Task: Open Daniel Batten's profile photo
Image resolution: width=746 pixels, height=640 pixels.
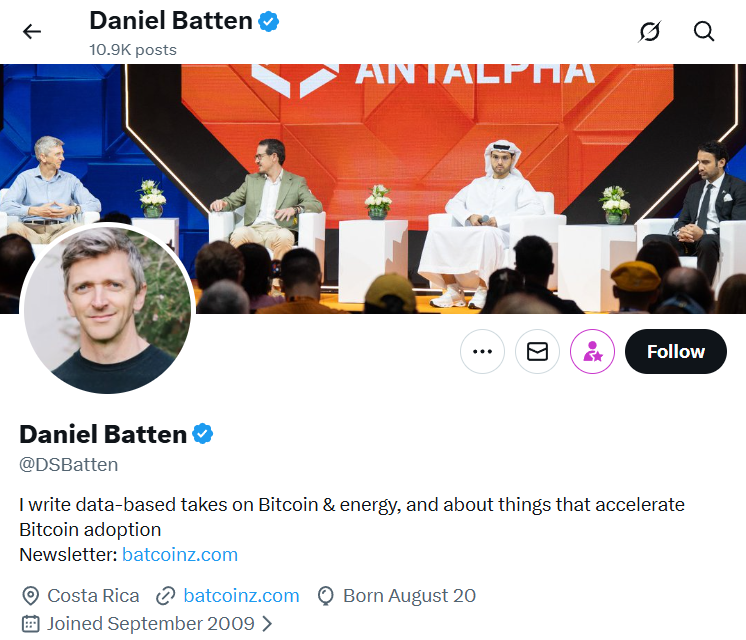Action: (107, 309)
